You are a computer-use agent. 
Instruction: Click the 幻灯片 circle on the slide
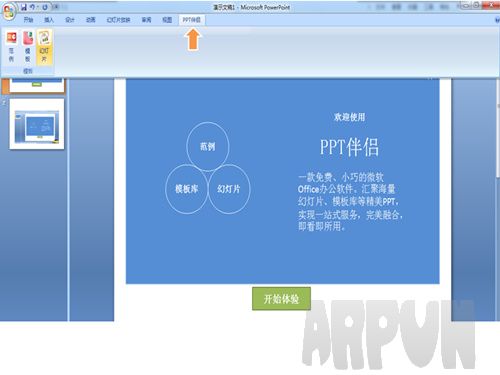229,189
